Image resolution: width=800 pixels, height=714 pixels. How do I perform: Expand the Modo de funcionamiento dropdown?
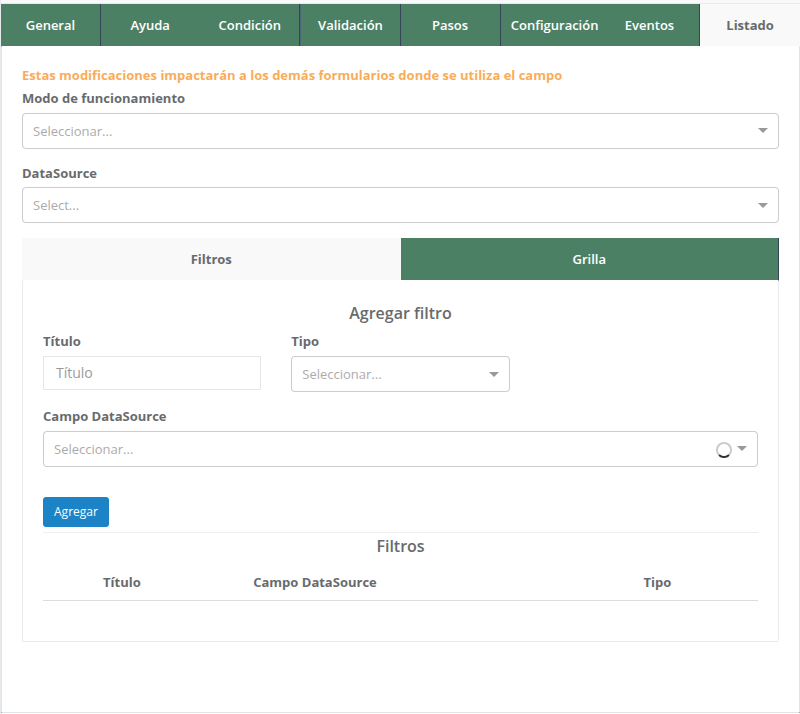[390, 131]
